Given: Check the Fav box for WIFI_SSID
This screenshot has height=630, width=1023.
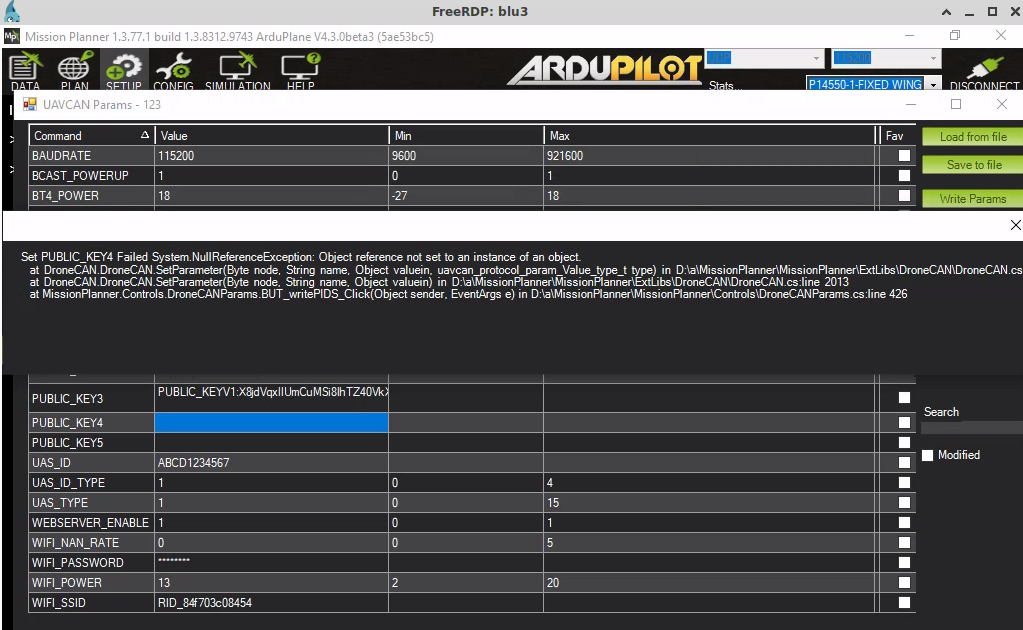Looking at the screenshot, I should (x=904, y=602).
